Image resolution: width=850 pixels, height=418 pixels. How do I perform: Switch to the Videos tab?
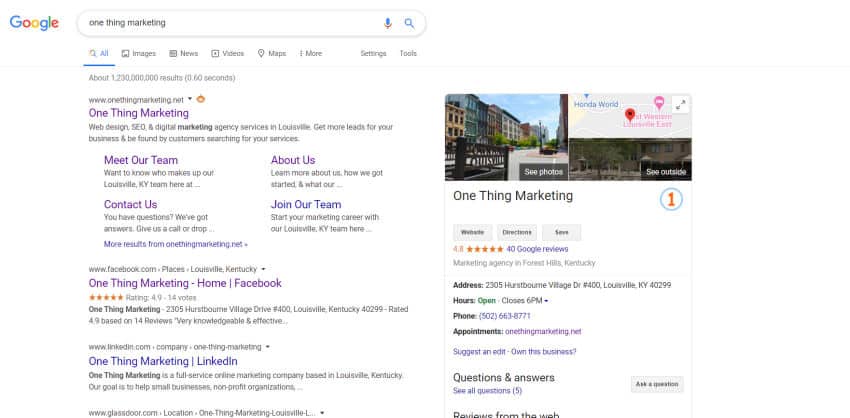point(228,54)
